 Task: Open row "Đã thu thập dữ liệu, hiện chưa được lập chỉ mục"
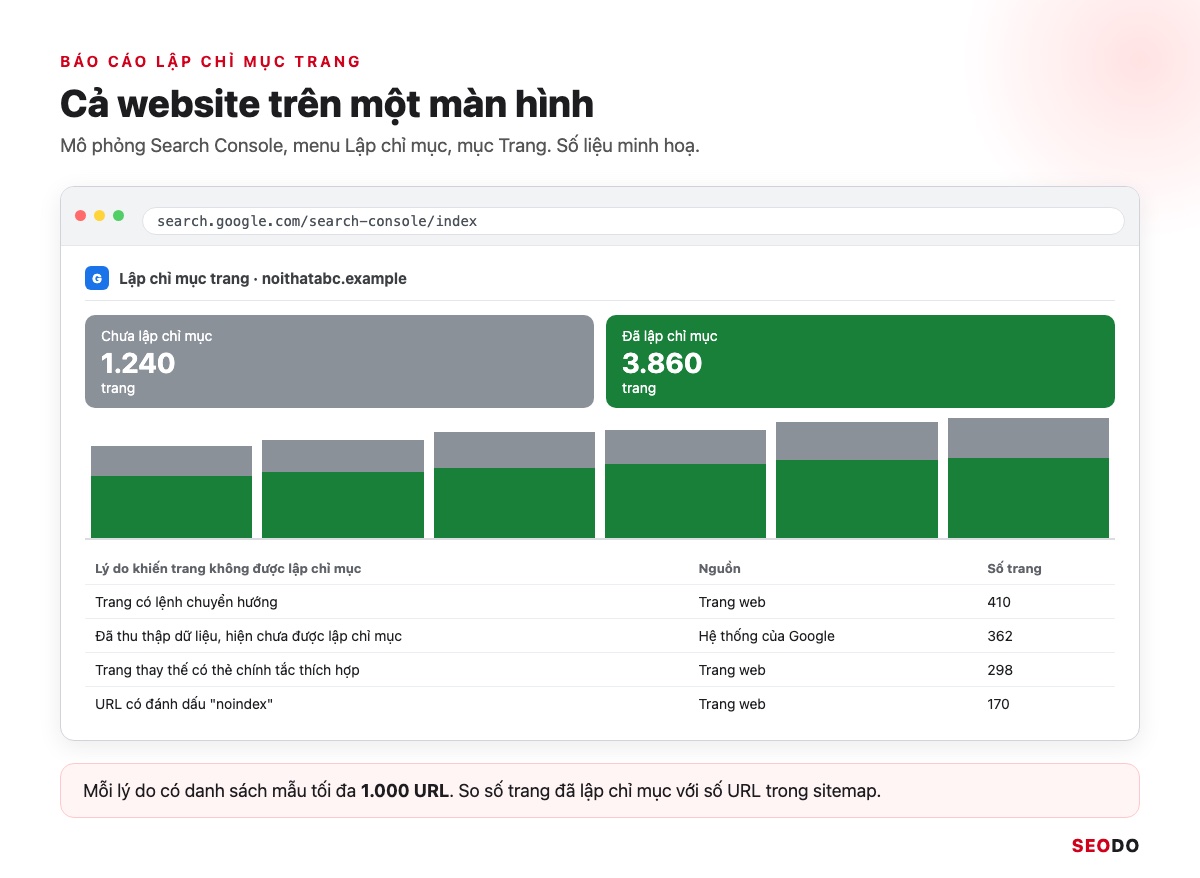(x=600, y=636)
